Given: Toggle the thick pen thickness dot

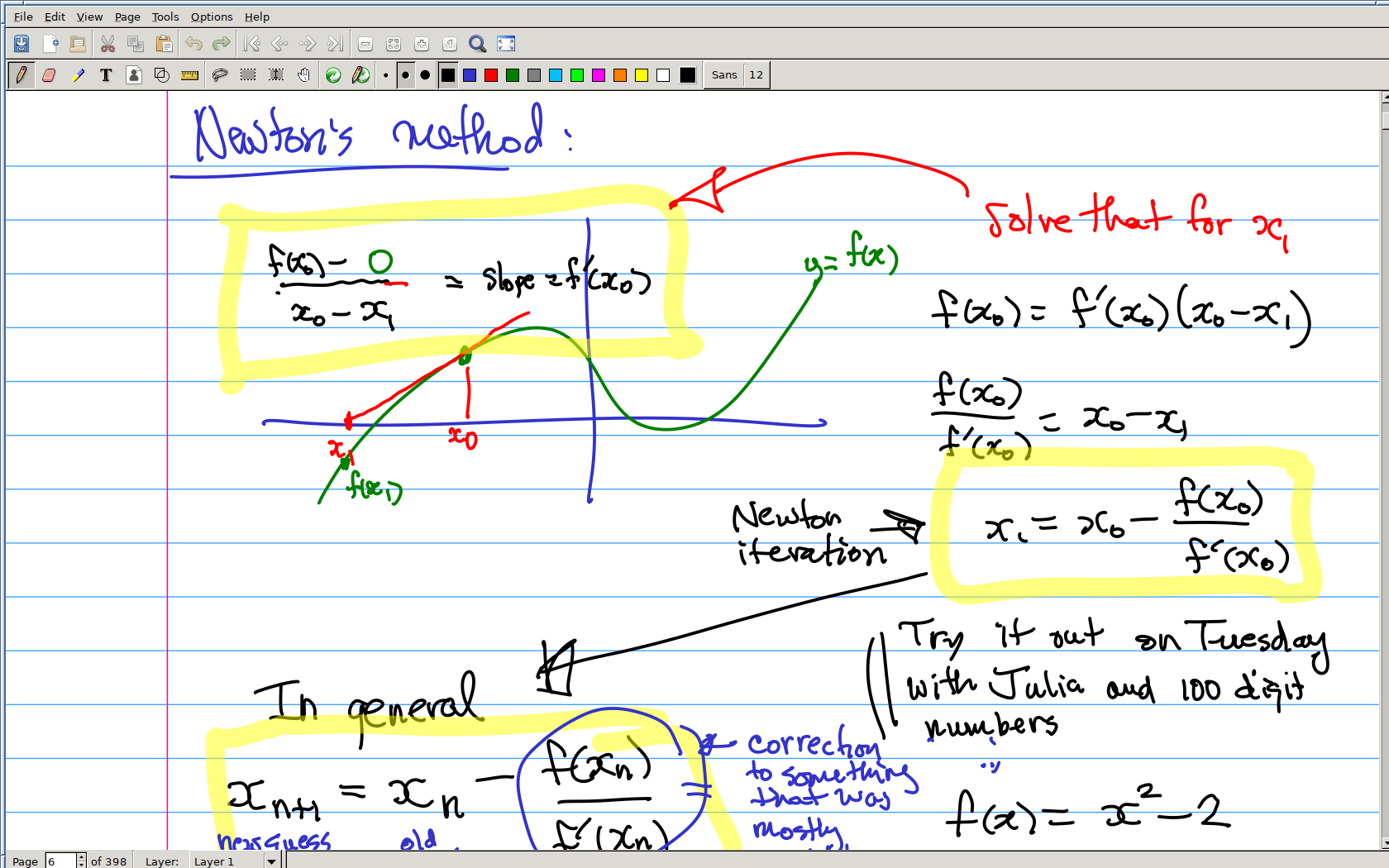Looking at the screenshot, I should (425, 75).
